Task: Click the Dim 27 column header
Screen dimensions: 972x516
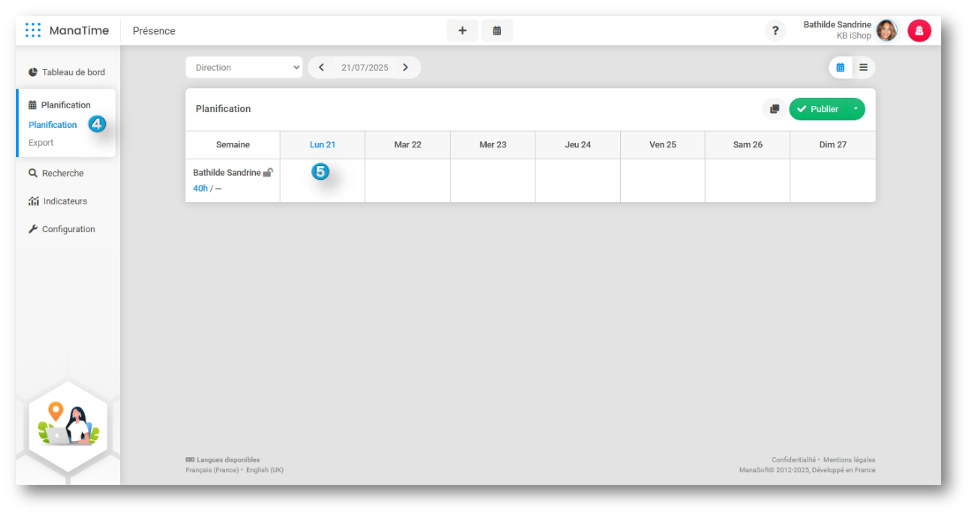Action: point(833,145)
